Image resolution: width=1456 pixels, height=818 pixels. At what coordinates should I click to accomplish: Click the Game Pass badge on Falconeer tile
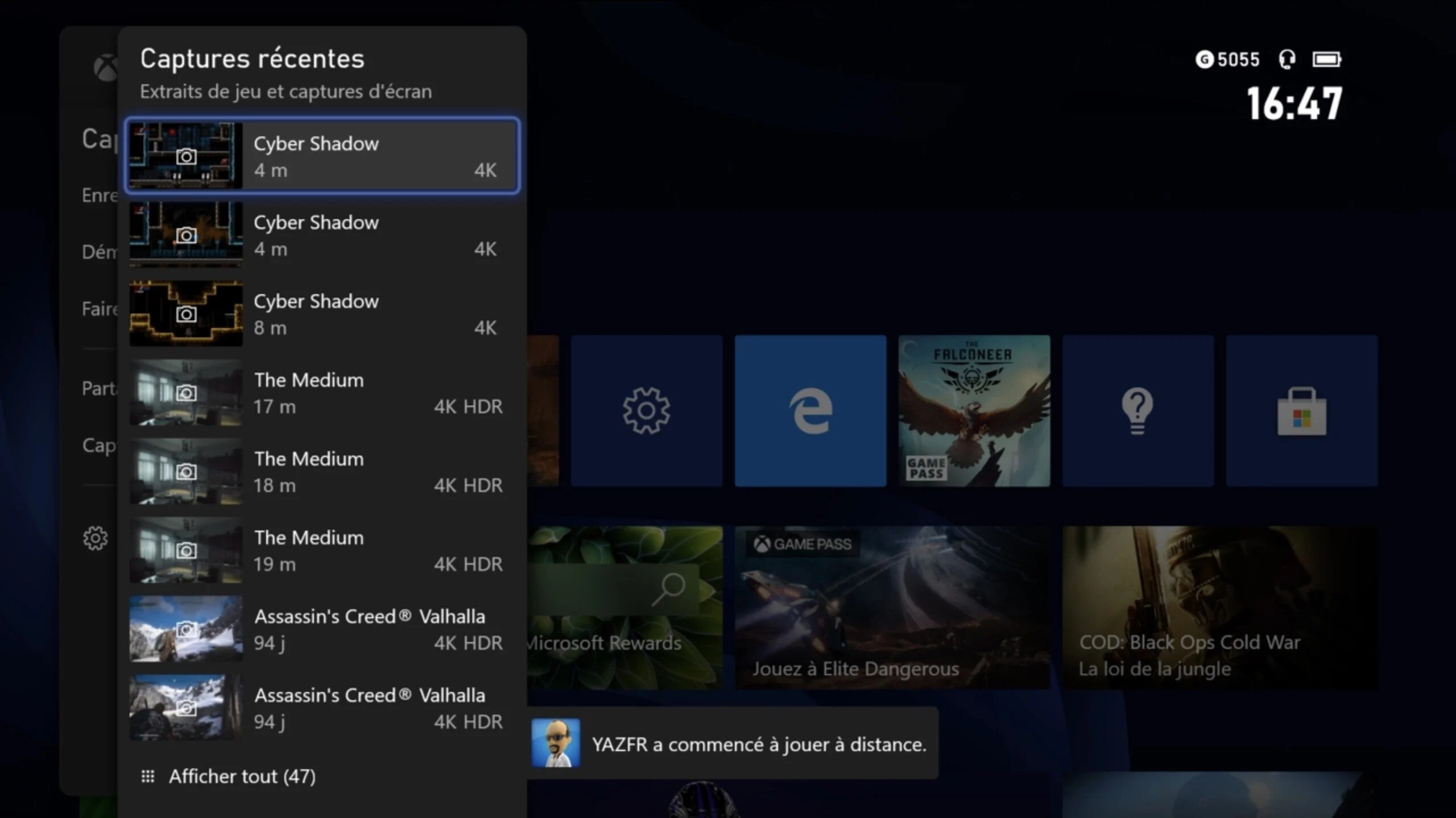point(926,468)
